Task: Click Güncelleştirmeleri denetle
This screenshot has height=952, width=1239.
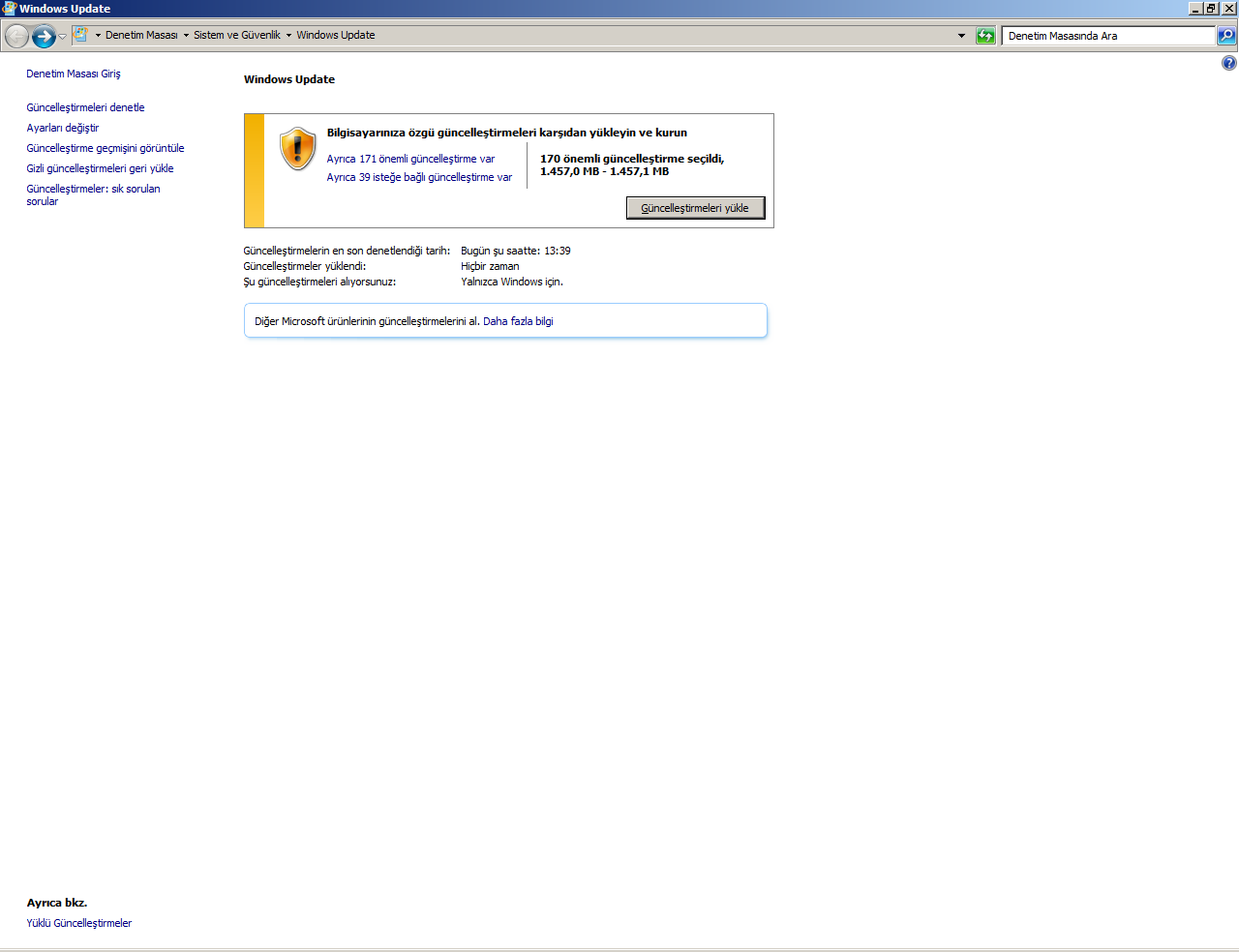Action: pyautogui.click(x=85, y=107)
